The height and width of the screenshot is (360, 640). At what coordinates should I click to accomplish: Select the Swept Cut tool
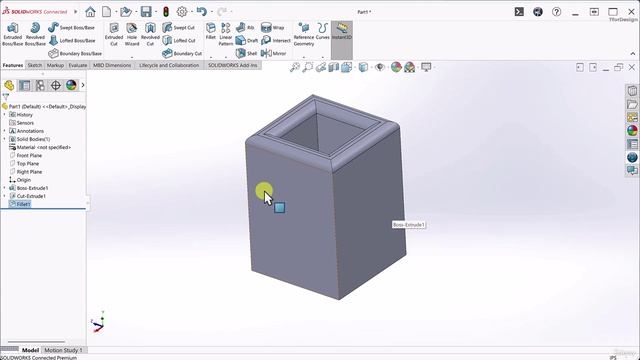[x=178, y=27]
